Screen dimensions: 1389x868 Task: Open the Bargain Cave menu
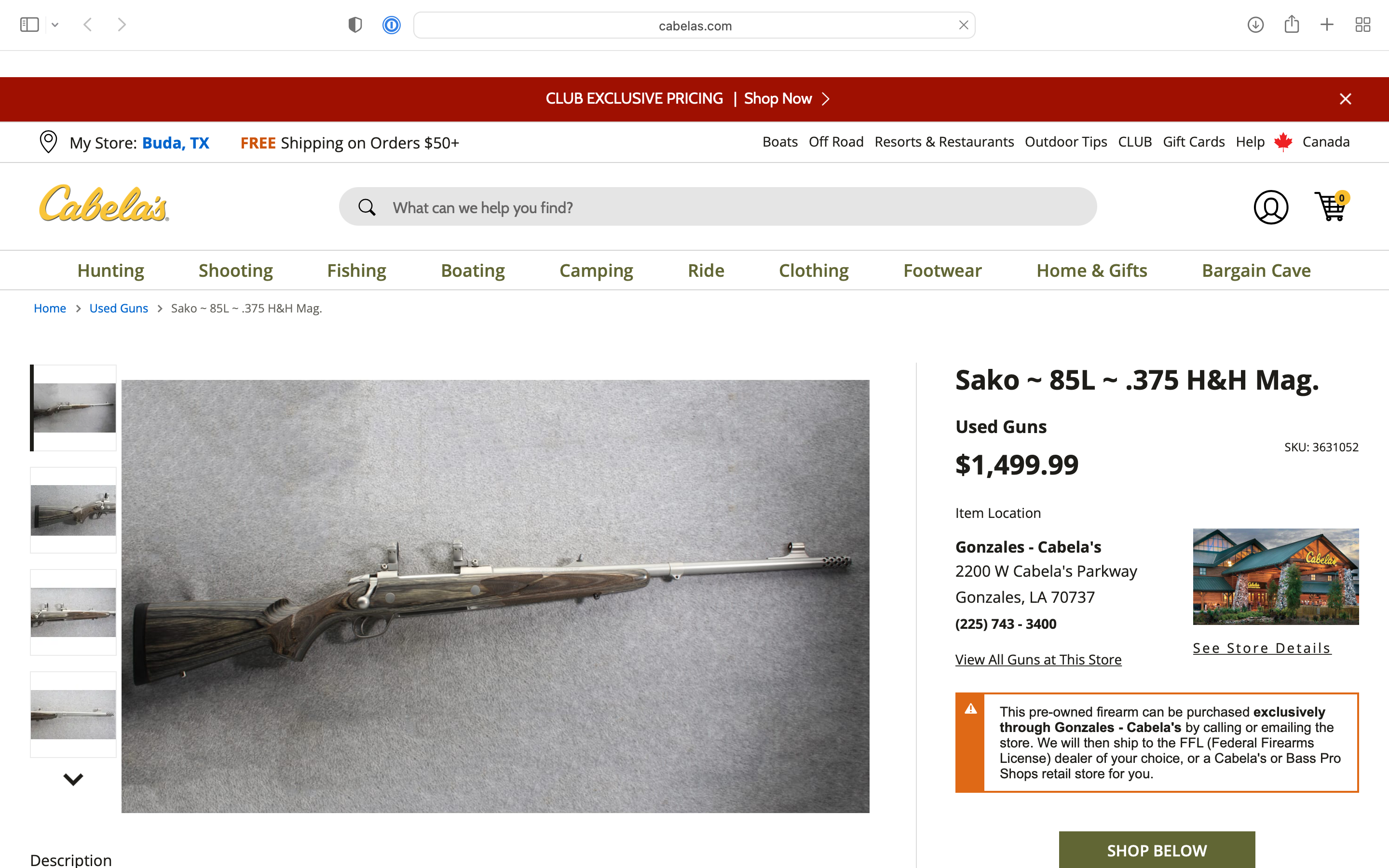(1256, 271)
